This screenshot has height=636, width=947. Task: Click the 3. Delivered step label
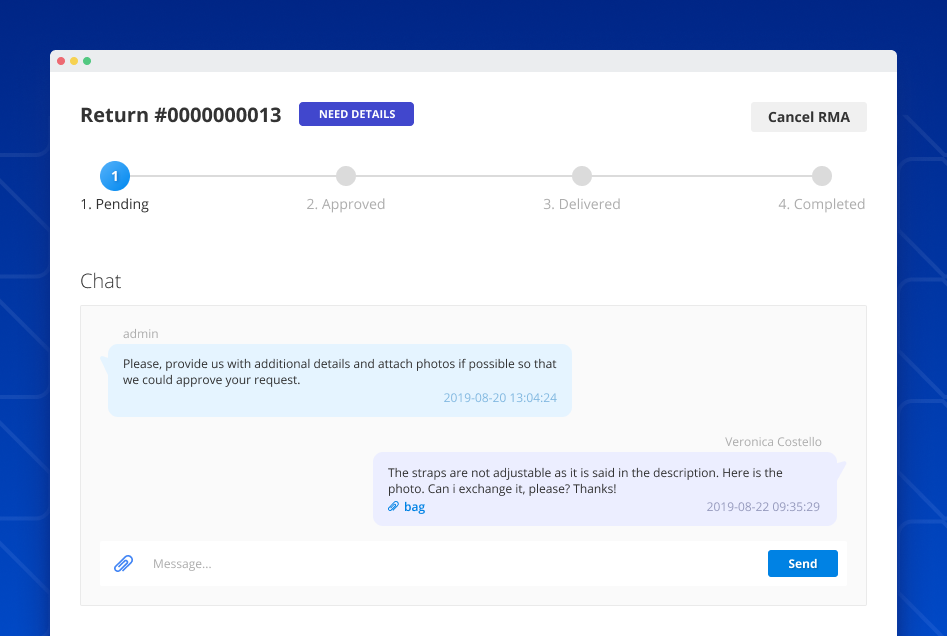pos(582,203)
